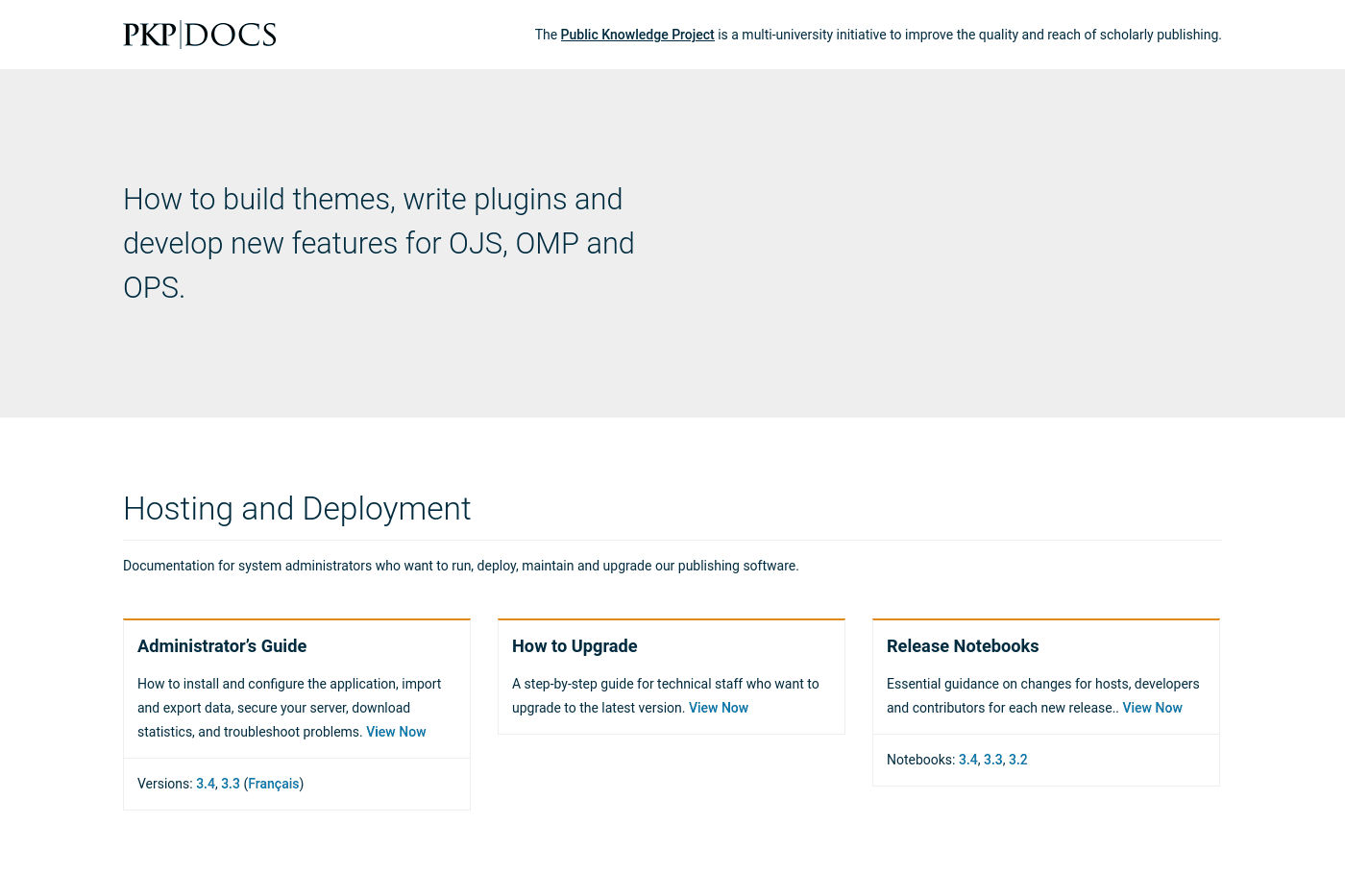Click the Notebooks label in Release Notebooks
Screen dimensions: 1345x896
point(918,760)
